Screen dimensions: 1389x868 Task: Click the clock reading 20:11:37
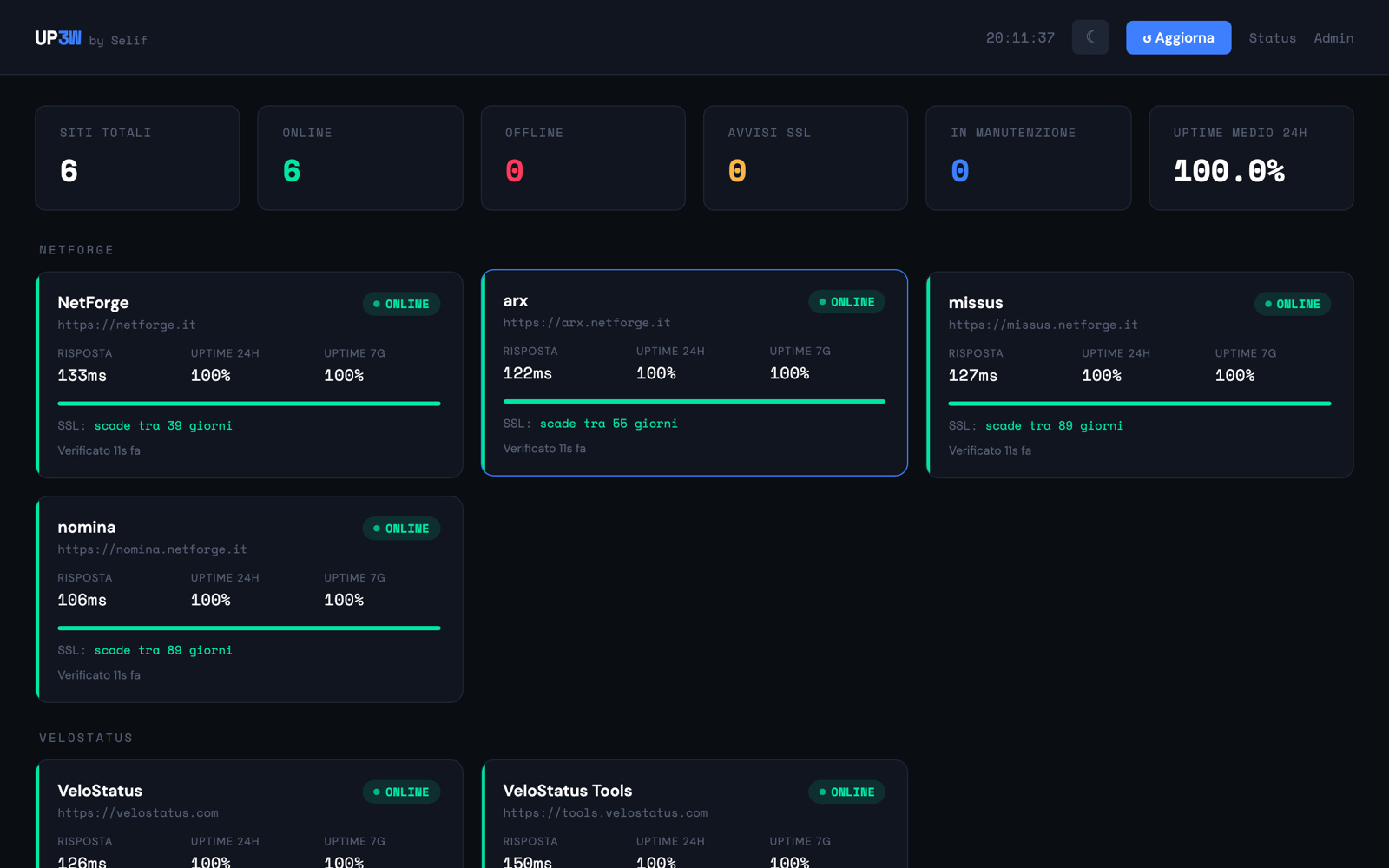point(1020,38)
